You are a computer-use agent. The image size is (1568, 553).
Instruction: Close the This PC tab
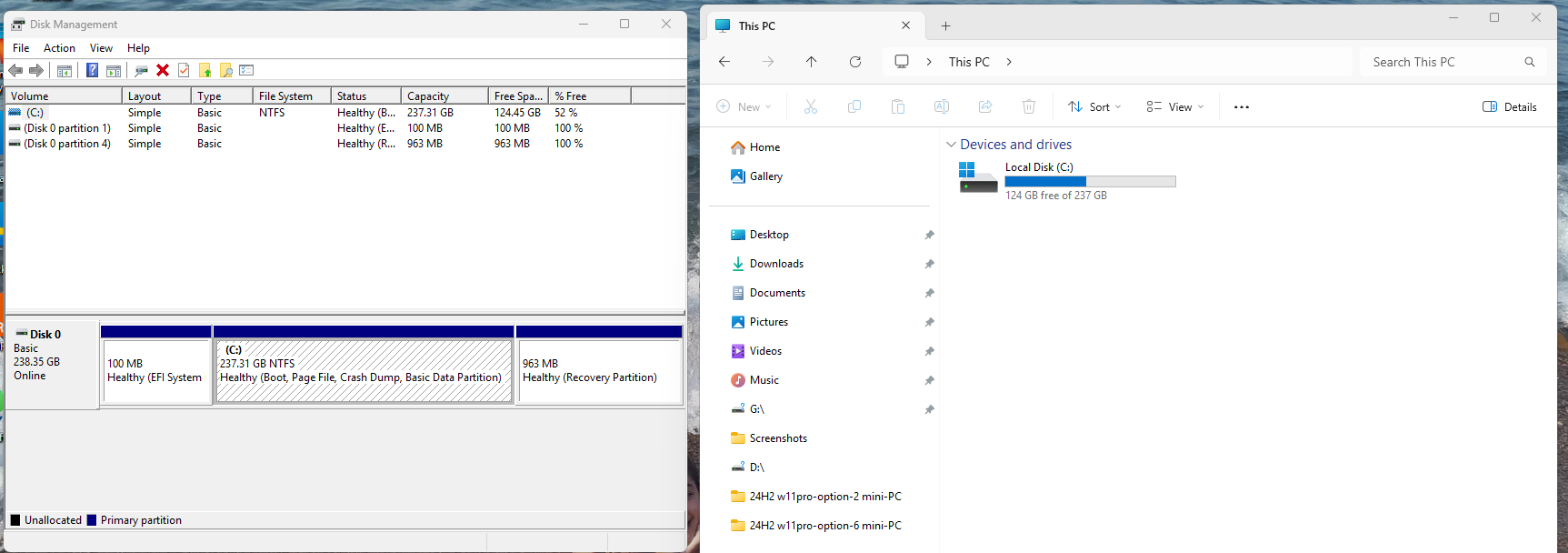[x=906, y=25]
